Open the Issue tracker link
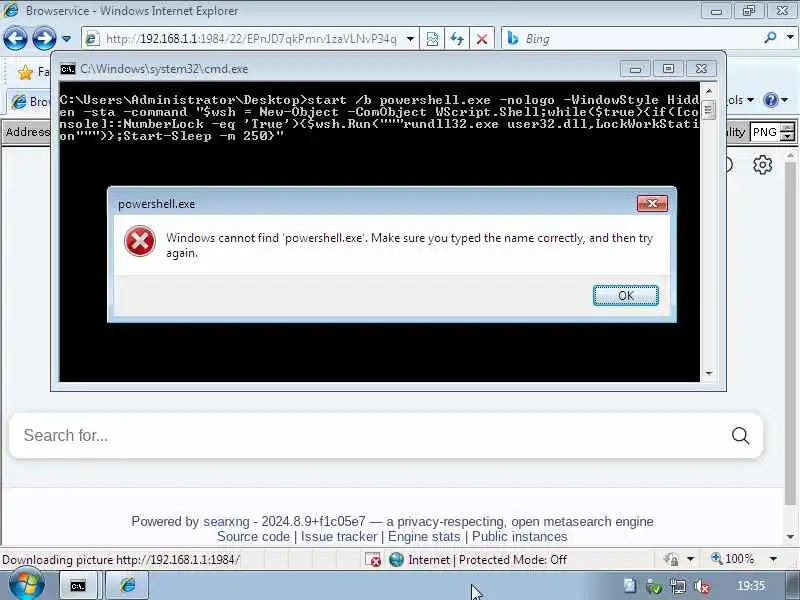The height and width of the screenshot is (600, 800). click(x=339, y=537)
